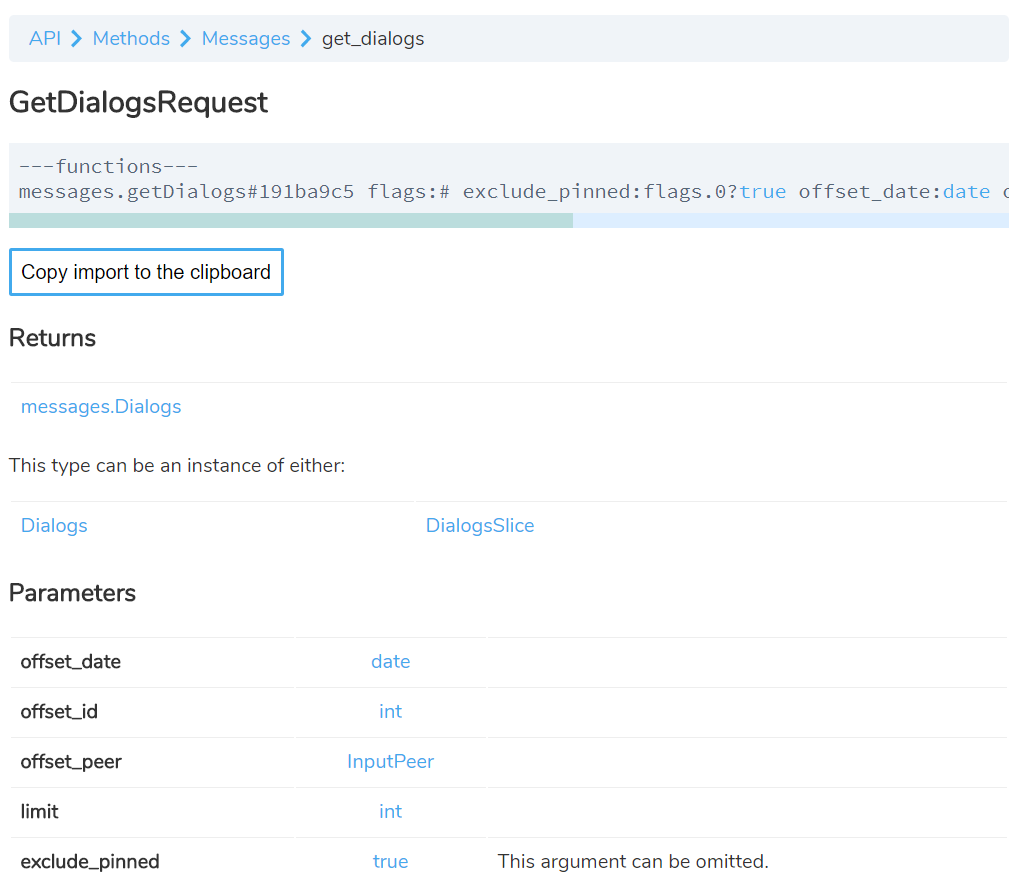Click the chevron icon before get_dialogs

[x=306, y=39]
